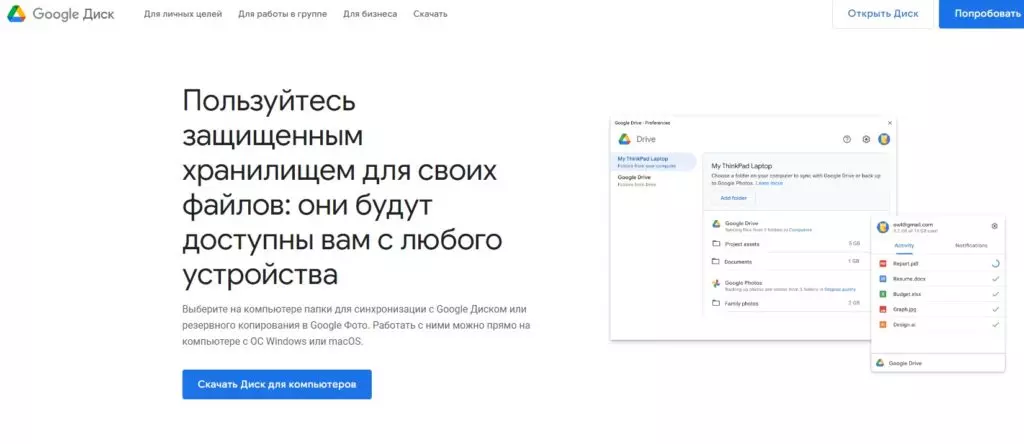The image size is (1024, 444).
Task: Click the file icon beside Design.ai
Action: 883,325
